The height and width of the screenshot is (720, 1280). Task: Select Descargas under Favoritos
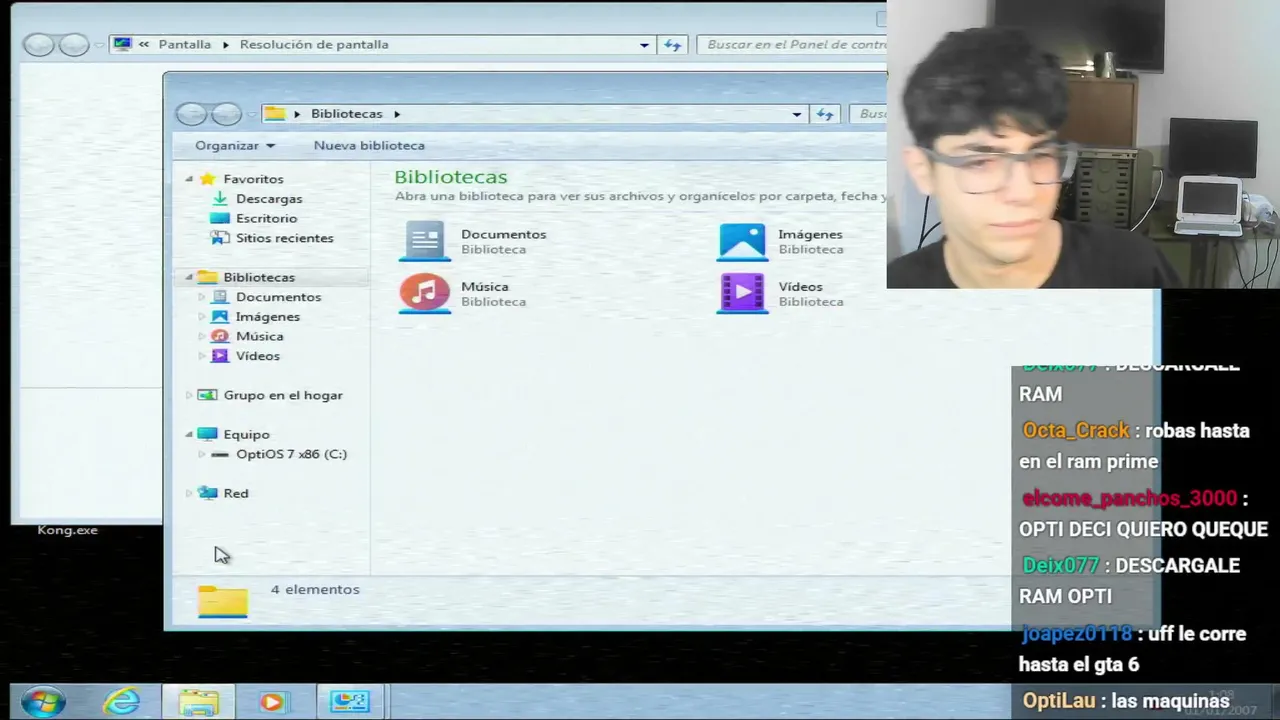coord(269,198)
